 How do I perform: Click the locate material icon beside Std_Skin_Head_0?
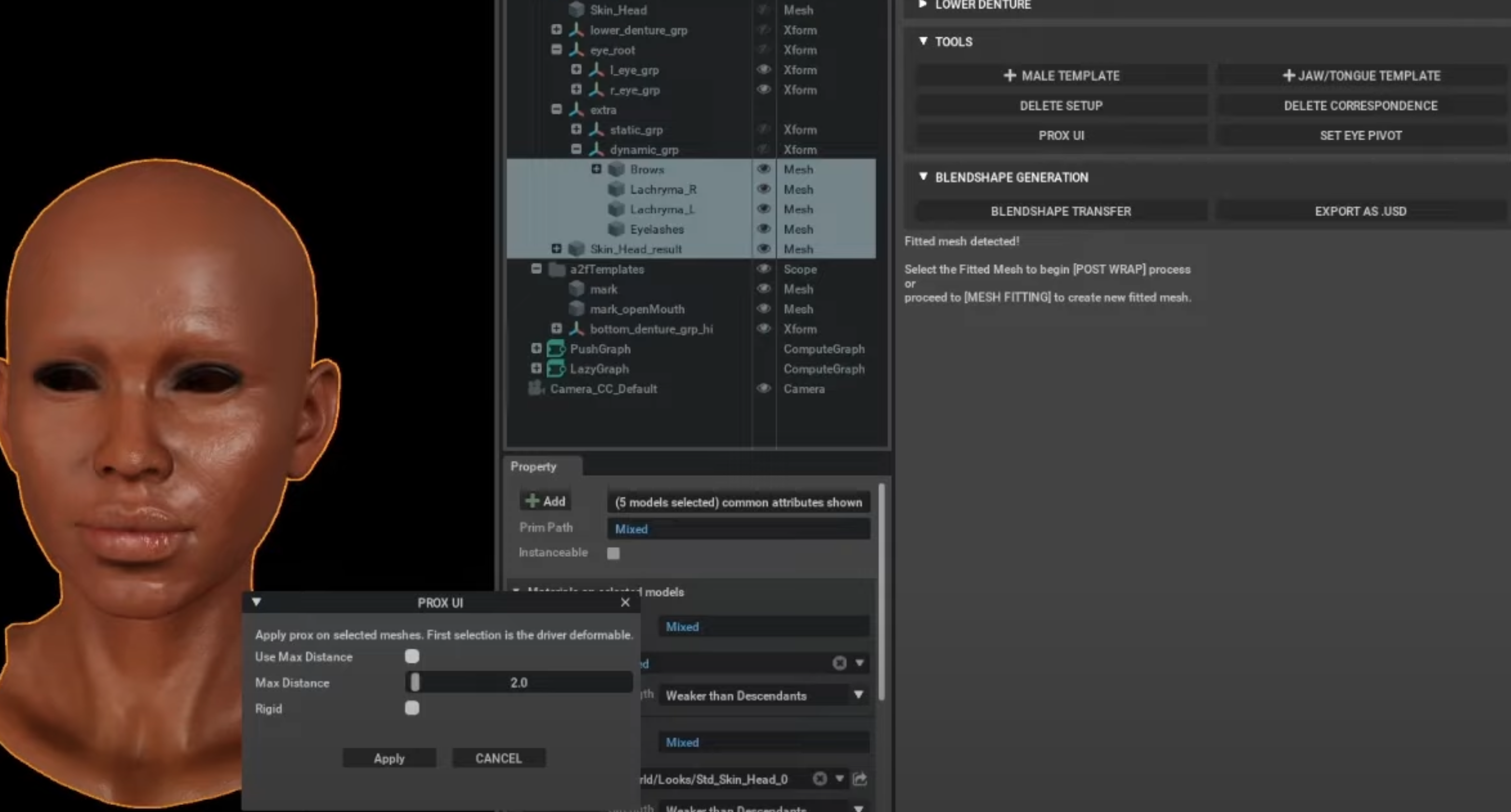click(x=860, y=779)
